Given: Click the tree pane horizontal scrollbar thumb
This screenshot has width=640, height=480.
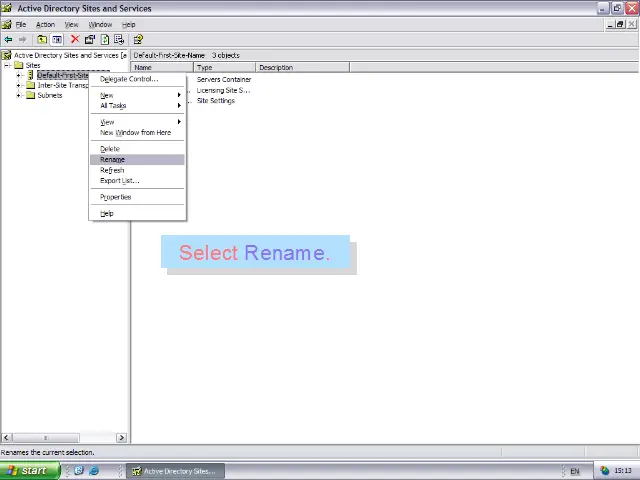Looking at the screenshot, I should [x=46, y=438].
